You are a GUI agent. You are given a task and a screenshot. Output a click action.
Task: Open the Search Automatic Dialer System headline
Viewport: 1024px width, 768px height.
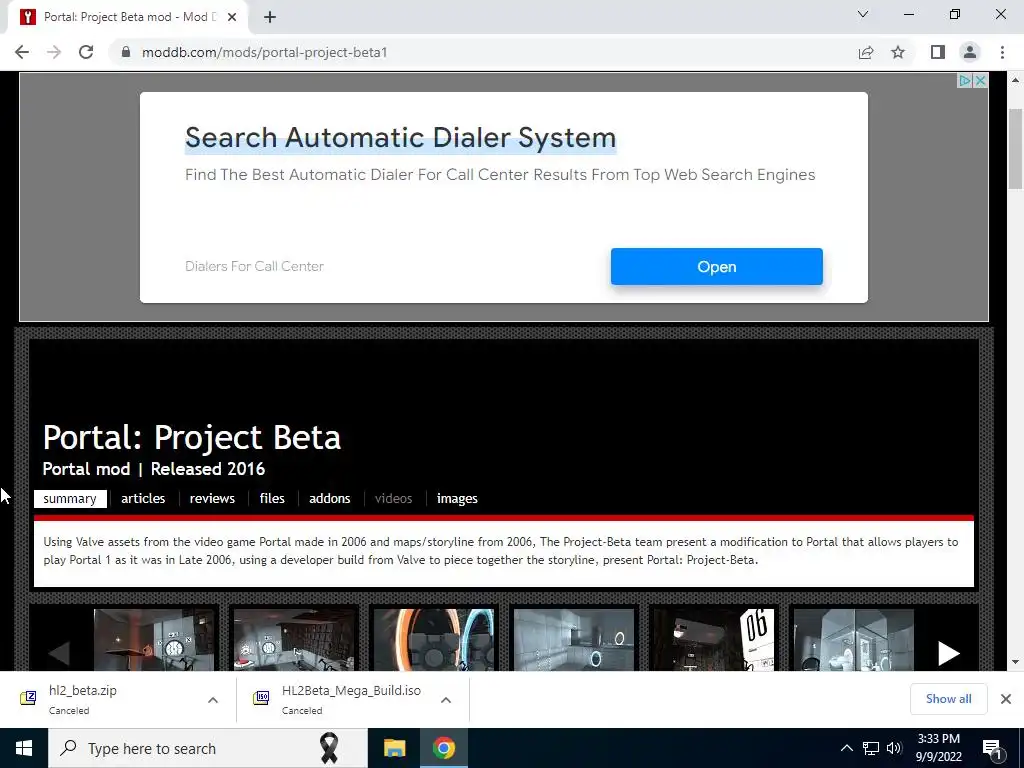point(400,138)
